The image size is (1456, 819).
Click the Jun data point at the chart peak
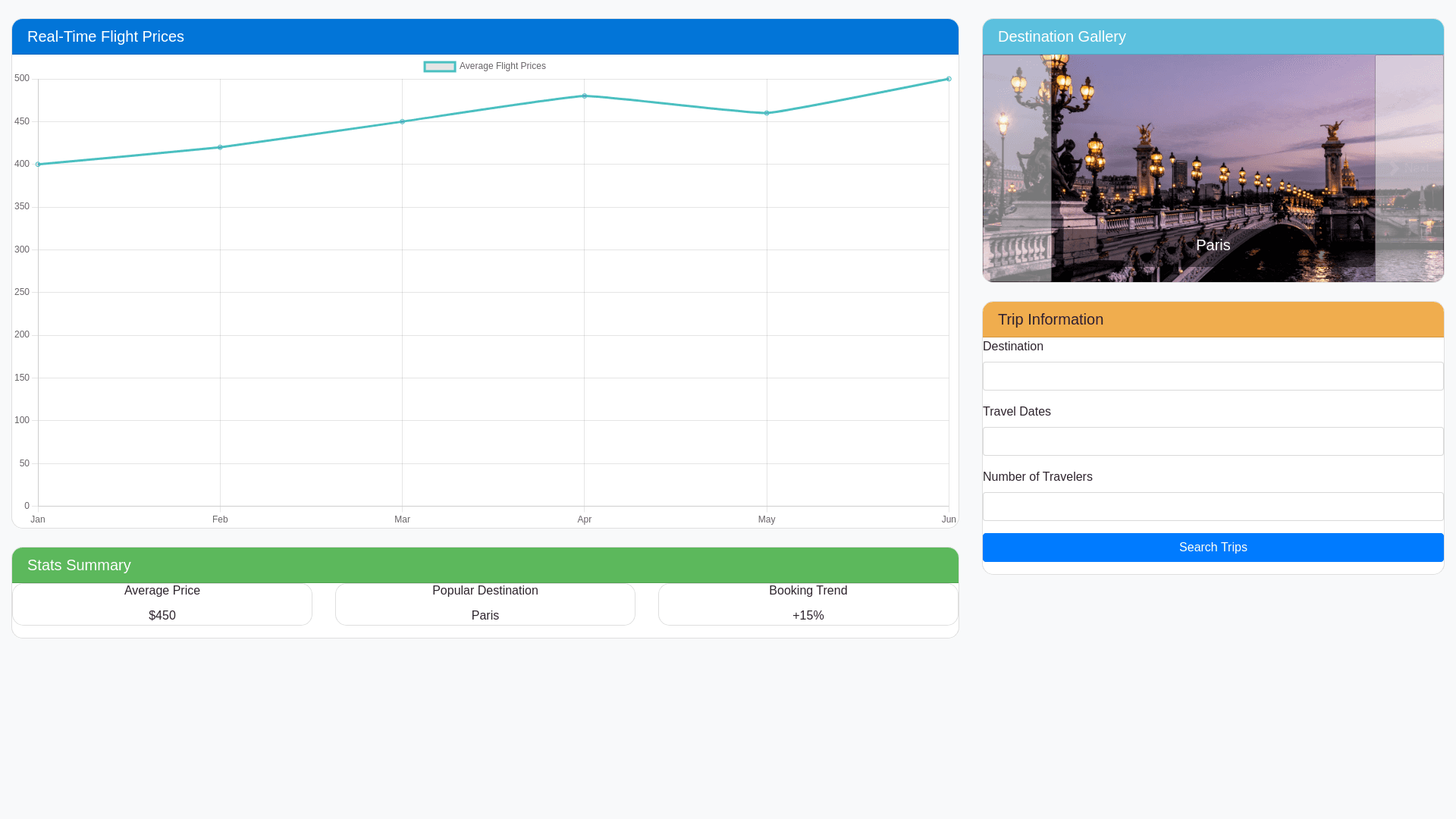click(x=949, y=79)
